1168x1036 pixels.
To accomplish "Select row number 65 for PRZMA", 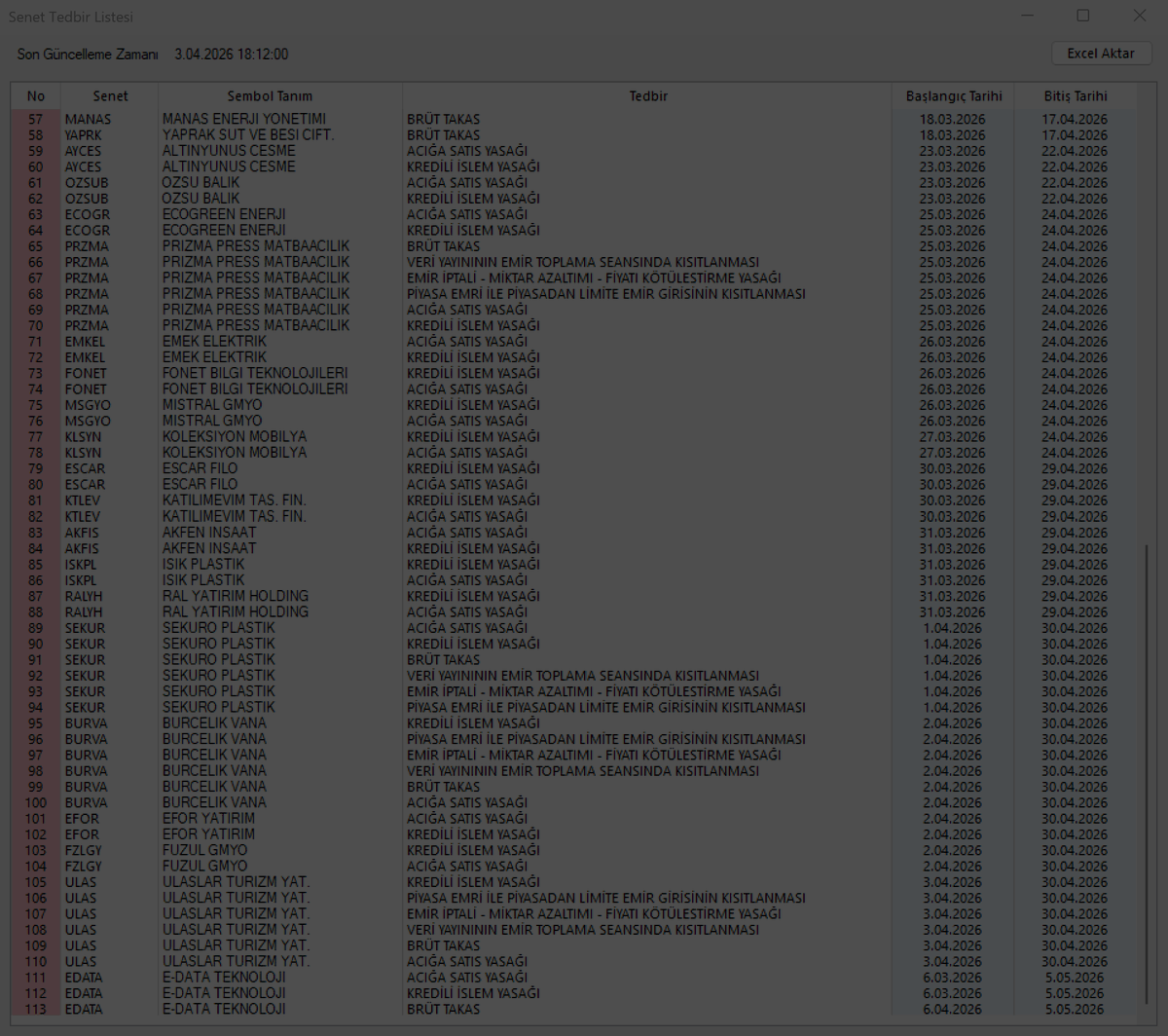I will pyautogui.click(x=36, y=246).
